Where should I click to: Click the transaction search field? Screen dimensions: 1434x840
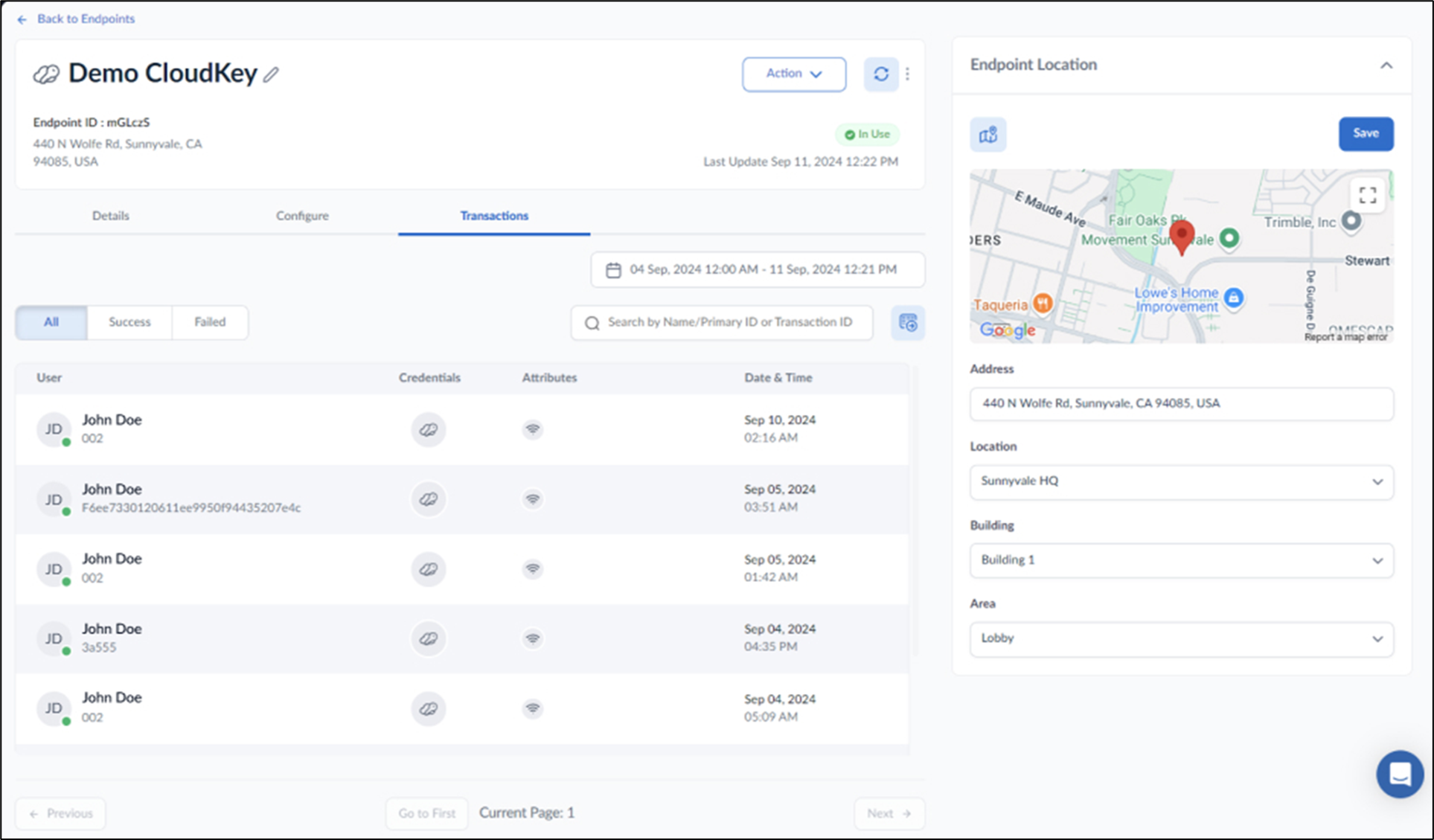[x=722, y=323]
